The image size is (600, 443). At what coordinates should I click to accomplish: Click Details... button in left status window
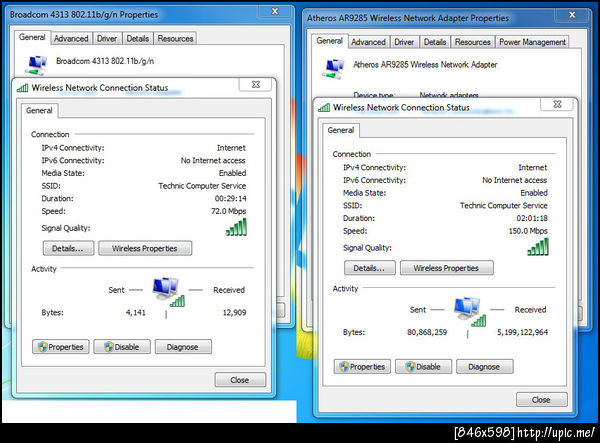pyautogui.click(x=68, y=248)
